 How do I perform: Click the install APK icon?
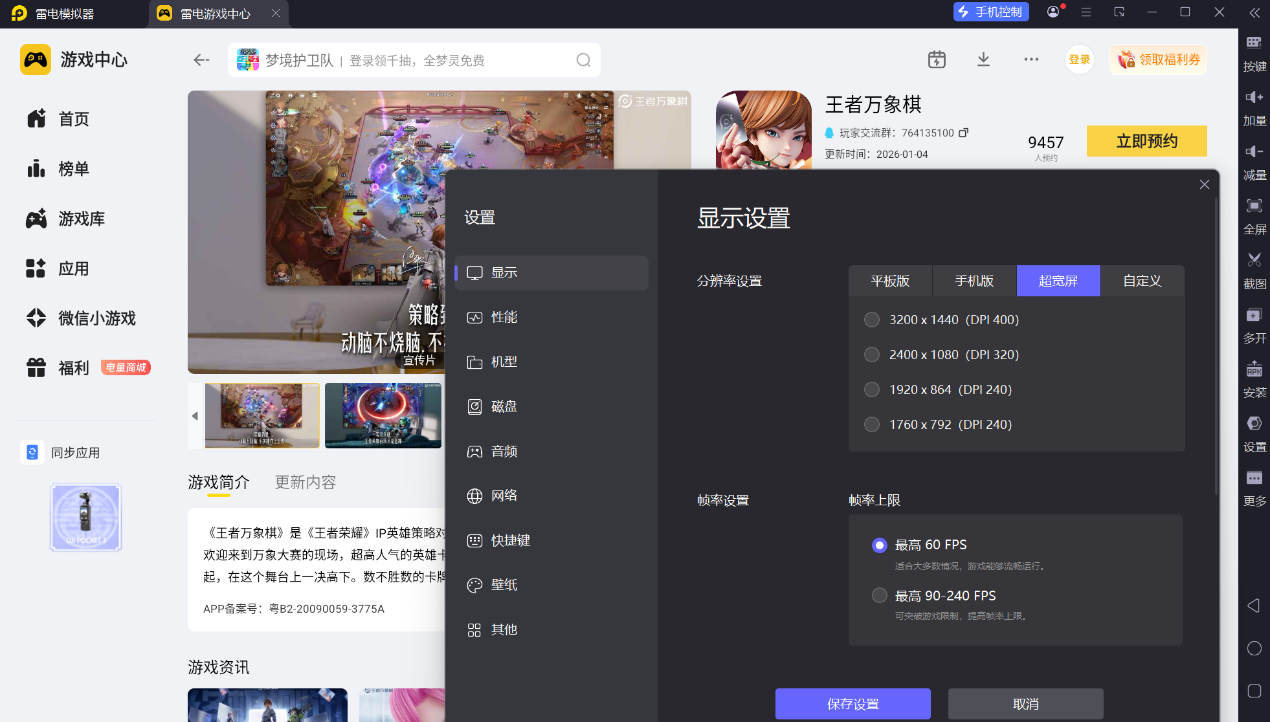pos(1254,369)
